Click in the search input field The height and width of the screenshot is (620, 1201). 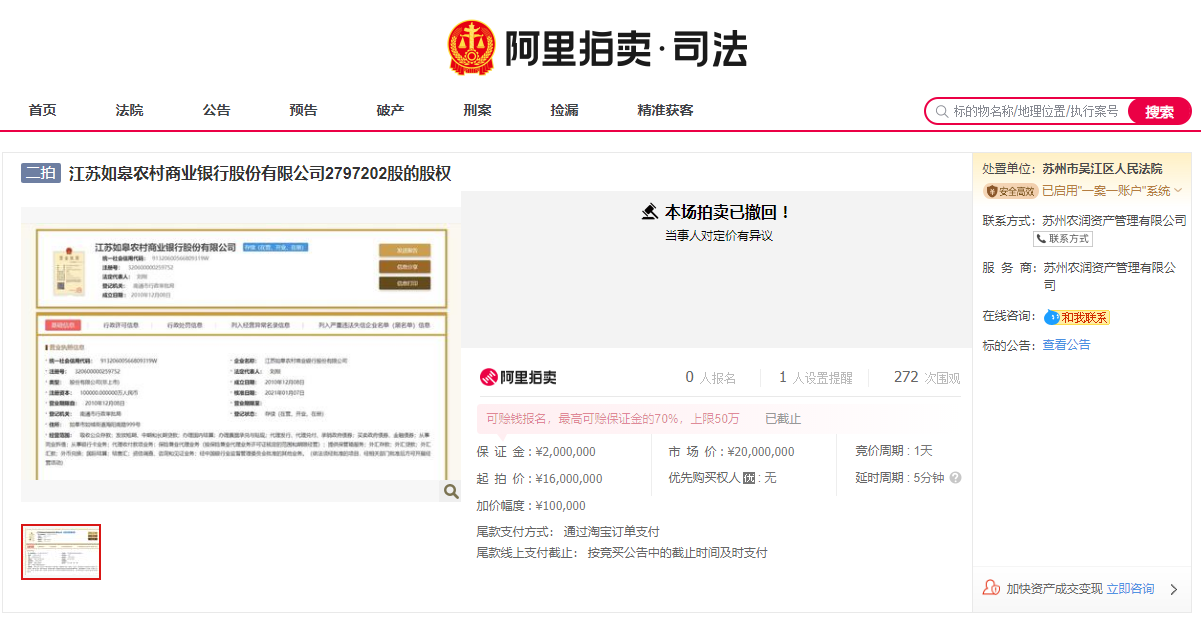point(1035,111)
